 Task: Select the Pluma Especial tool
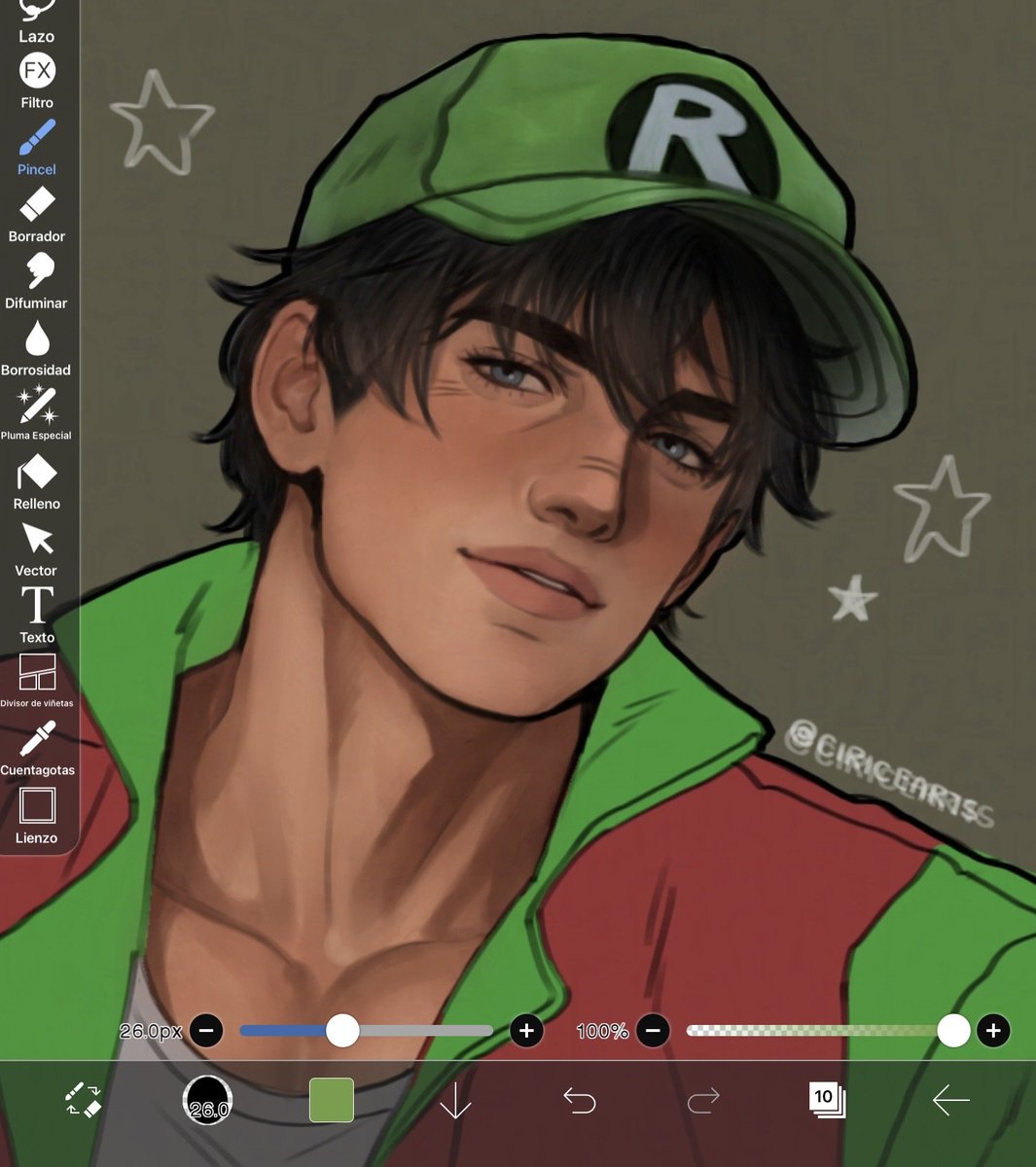click(37, 413)
